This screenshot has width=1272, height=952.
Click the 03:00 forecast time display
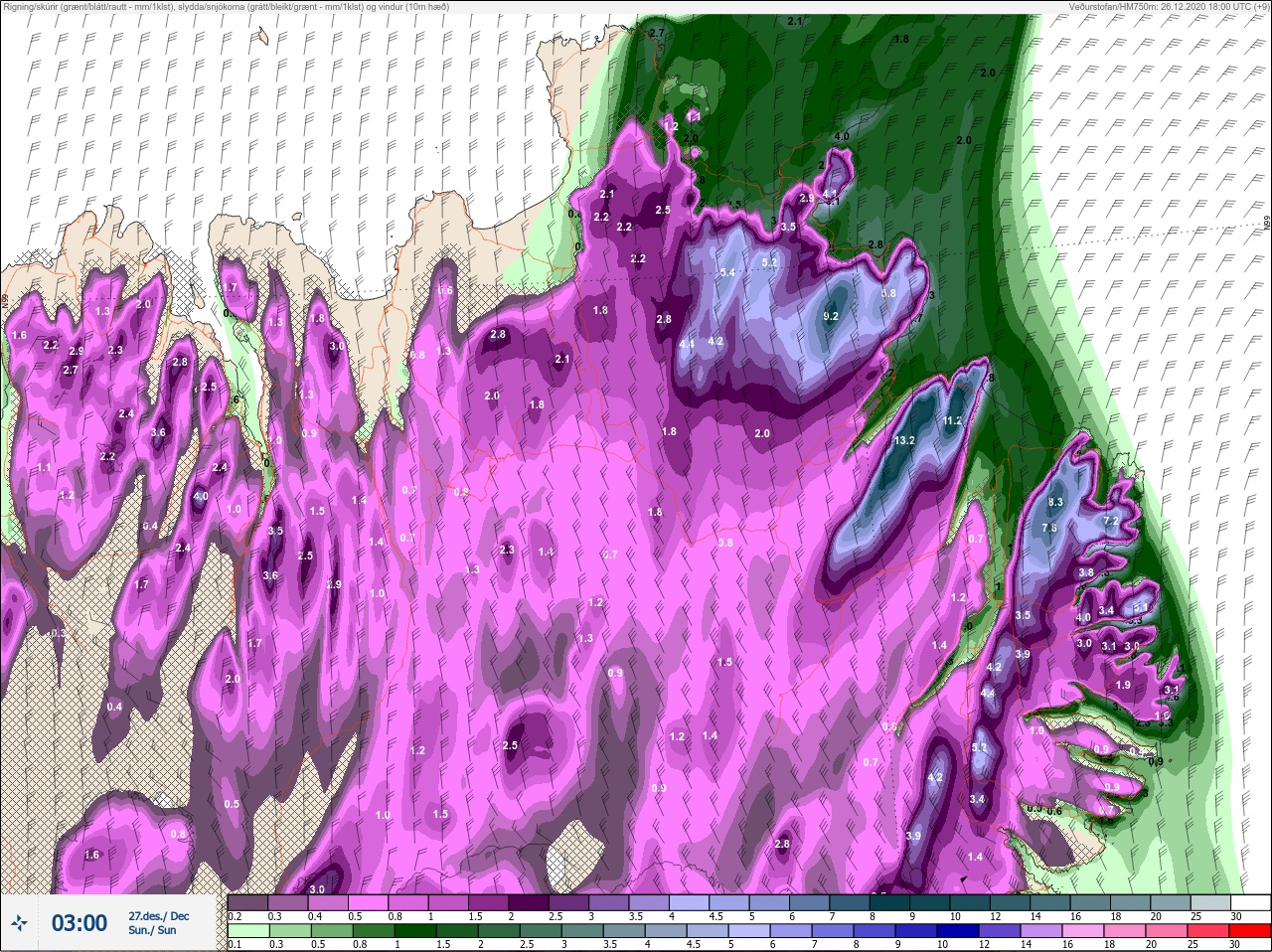coord(79,923)
